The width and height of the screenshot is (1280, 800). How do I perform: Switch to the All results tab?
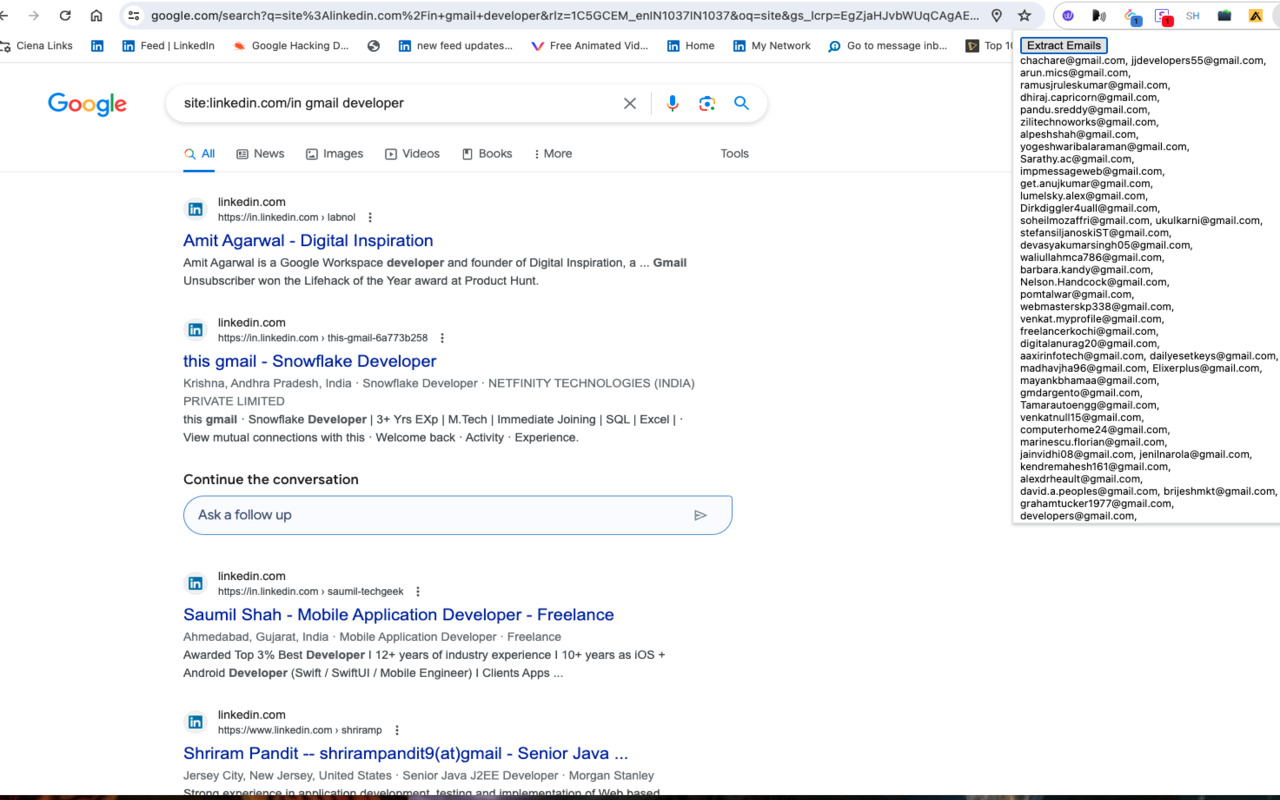(199, 154)
